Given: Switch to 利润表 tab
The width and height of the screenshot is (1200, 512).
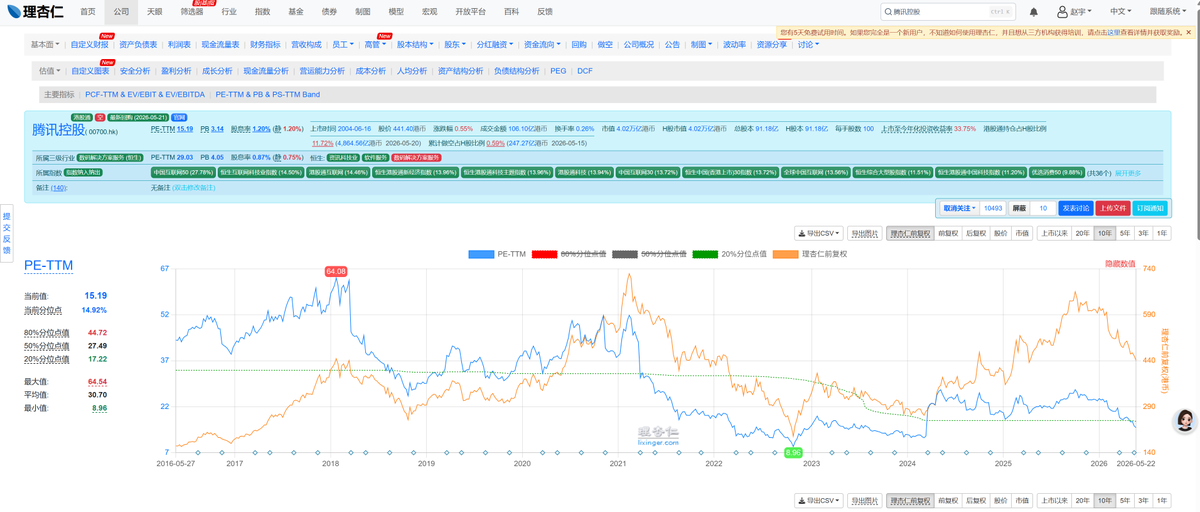Looking at the screenshot, I should click(179, 45).
